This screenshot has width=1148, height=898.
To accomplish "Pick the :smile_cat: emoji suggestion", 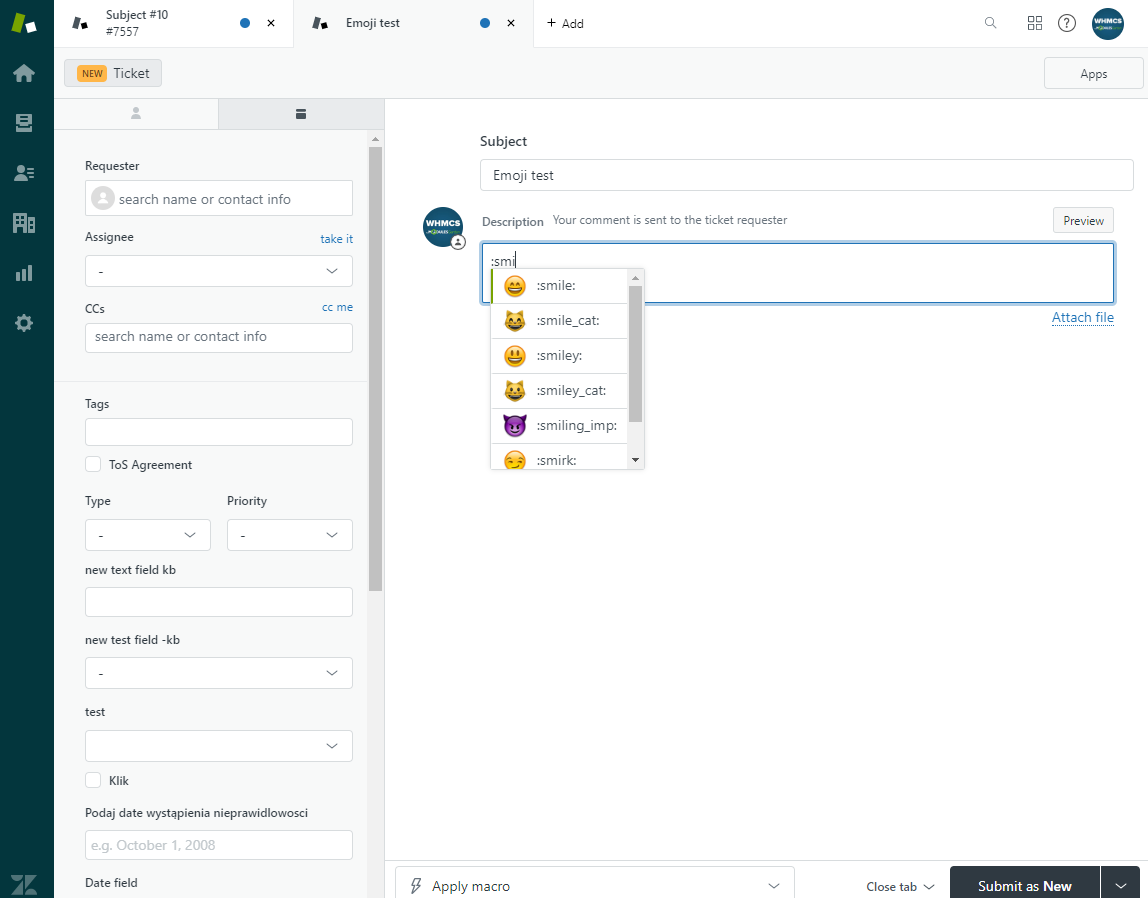I will 559,321.
